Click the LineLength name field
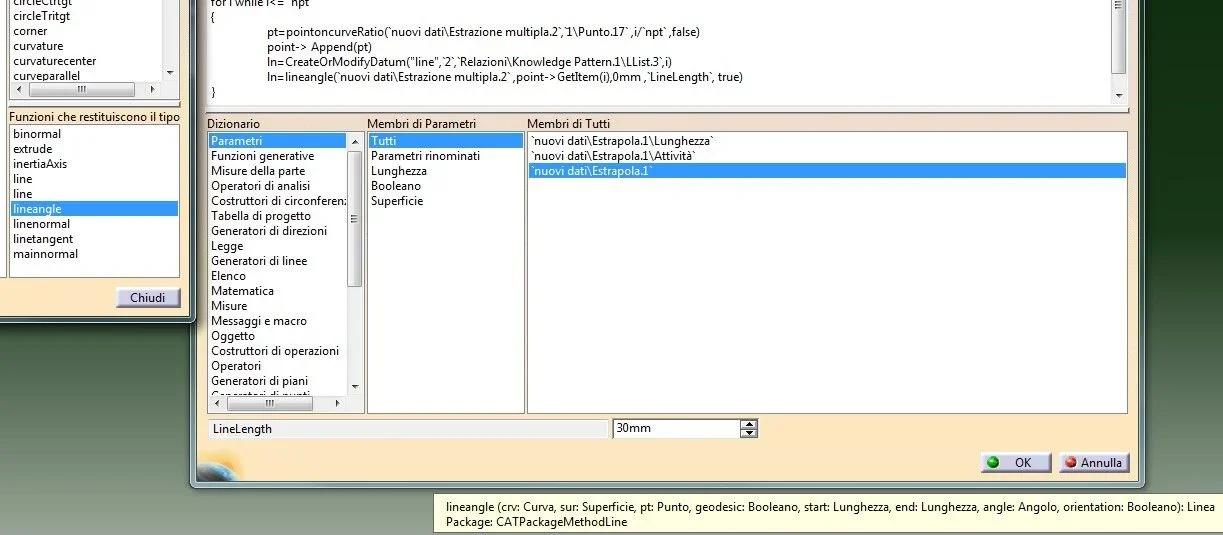Image resolution: width=1223 pixels, height=535 pixels. click(x=408, y=428)
